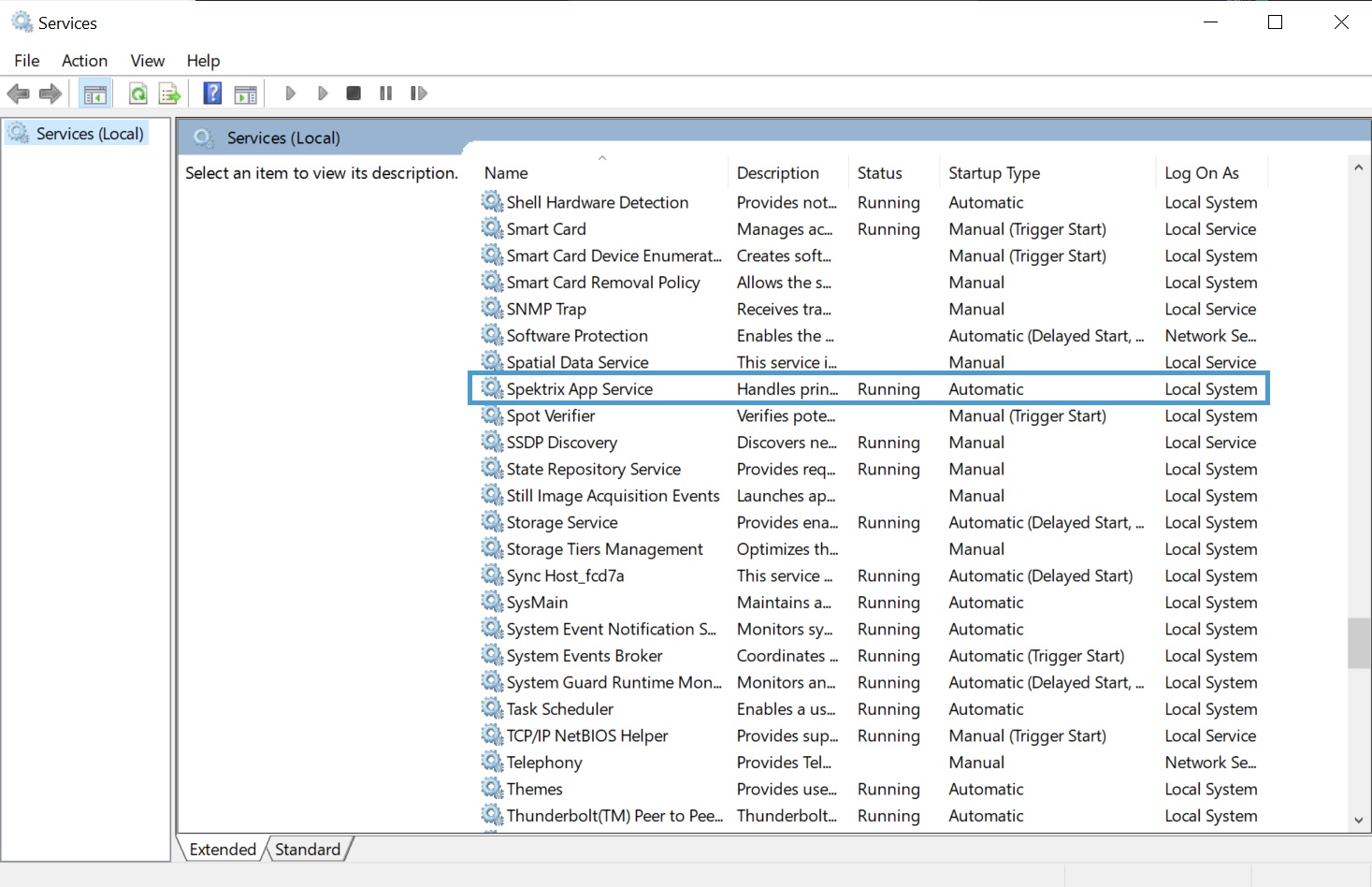Click gear icon beside SNMP Trap
1372x887 pixels.
492,308
